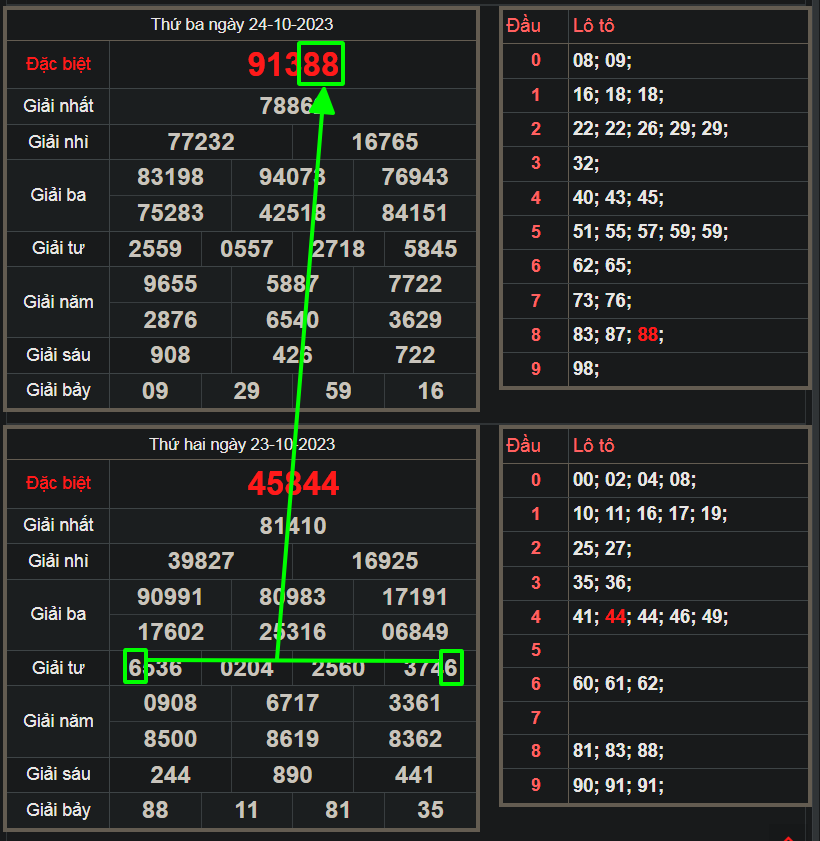
Task: Click sixth prize number 908
Action: [x=171, y=355]
